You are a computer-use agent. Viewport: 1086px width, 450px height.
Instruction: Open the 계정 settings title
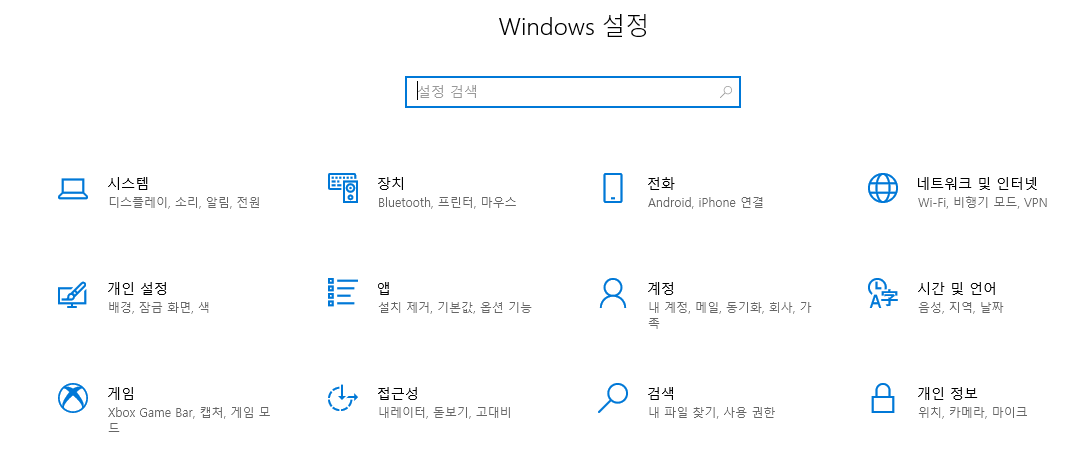pos(661,288)
